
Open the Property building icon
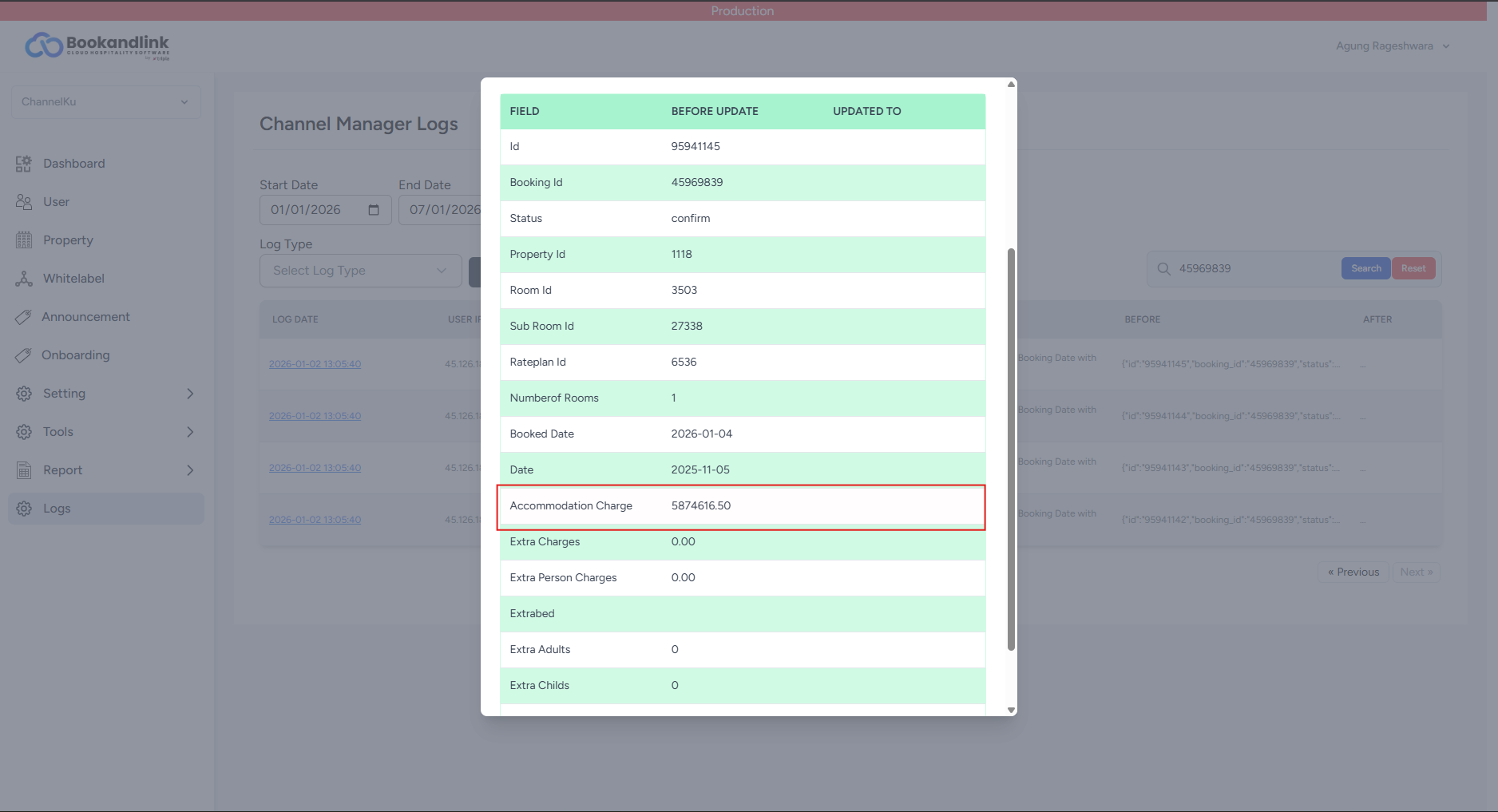click(24, 240)
